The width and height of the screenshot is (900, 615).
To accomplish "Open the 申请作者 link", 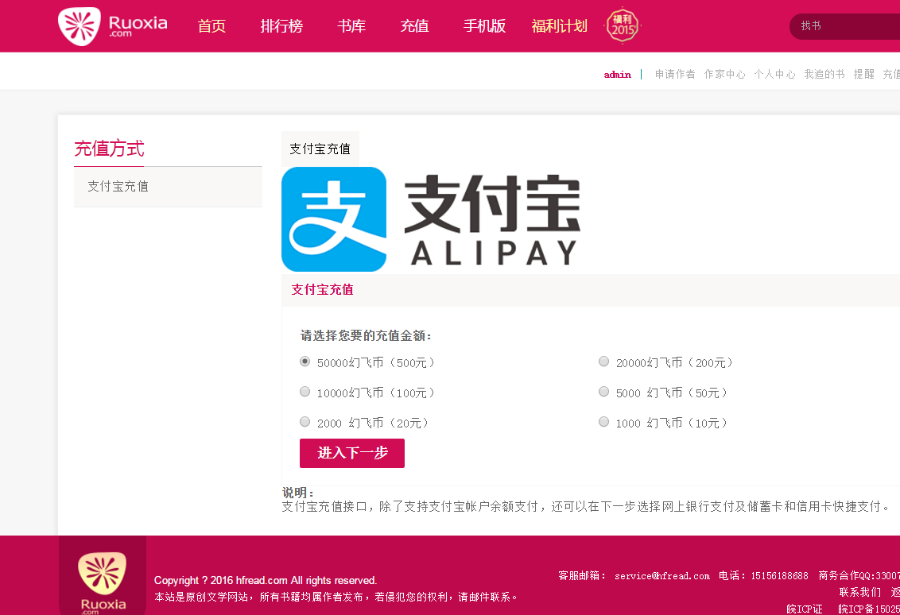I will (x=675, y=74).
